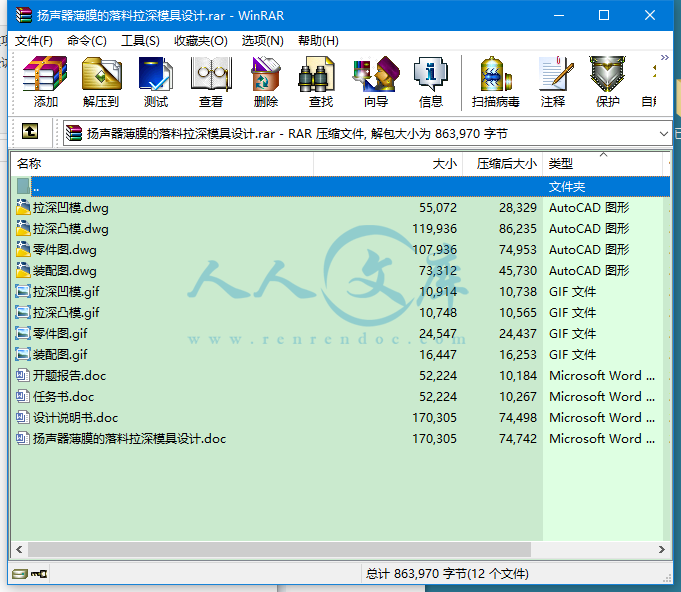Click the 零件图.gif file icon
The image size is (681, 592).
pyautogui.click(x=23, y=333)
